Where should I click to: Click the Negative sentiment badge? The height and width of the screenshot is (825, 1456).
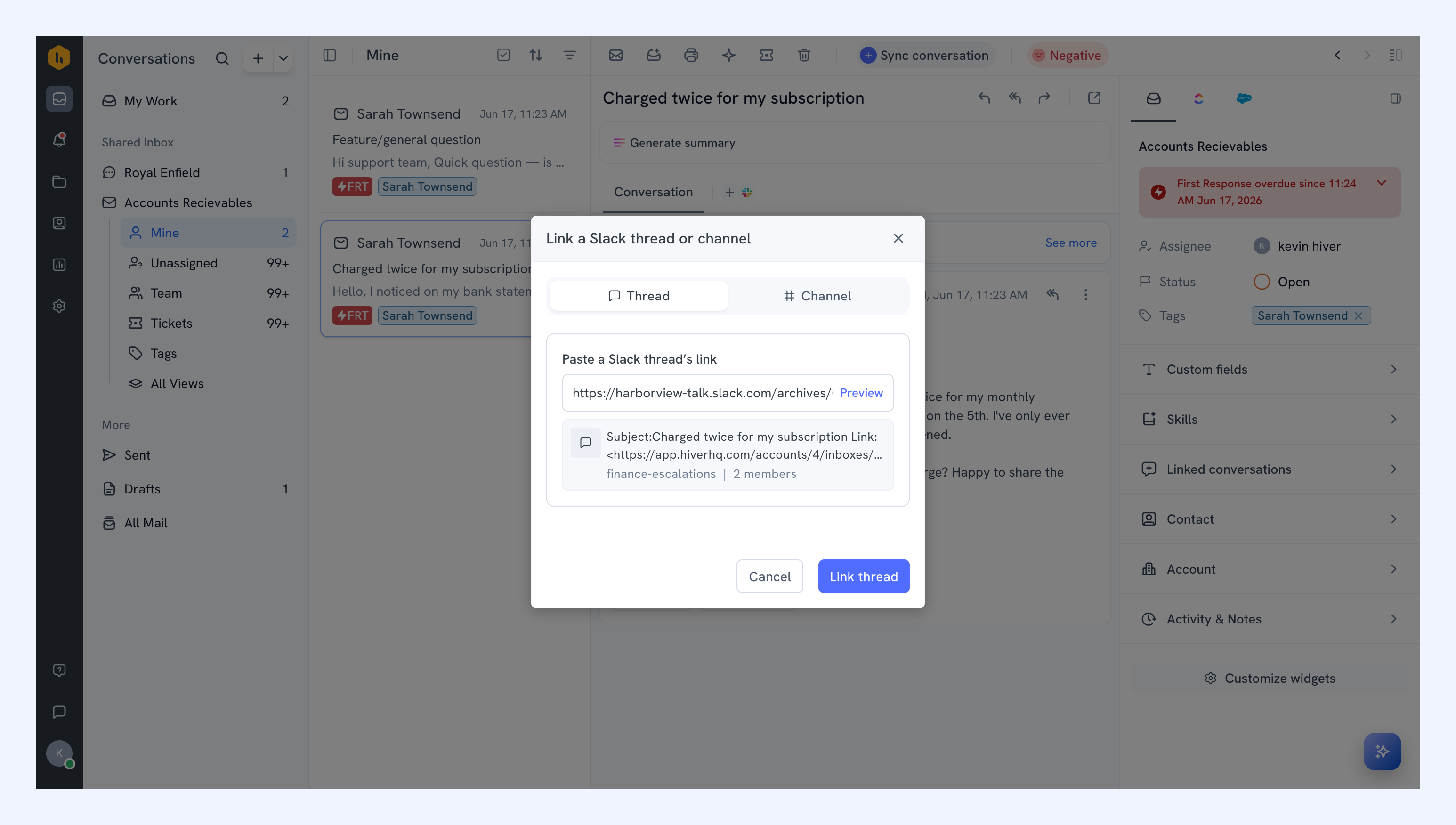pos(1068,55)
